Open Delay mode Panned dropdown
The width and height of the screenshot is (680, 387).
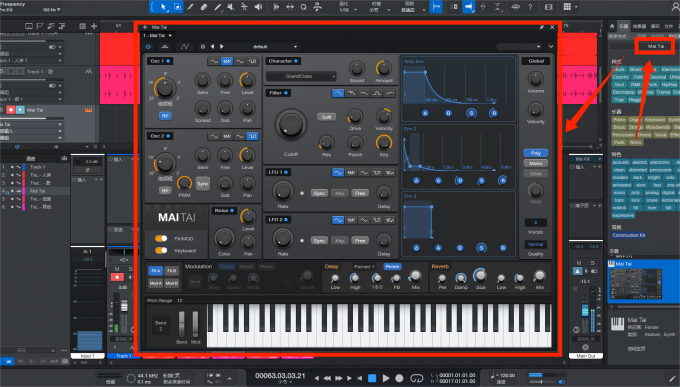pyautogui.click(x=364, y=267)
